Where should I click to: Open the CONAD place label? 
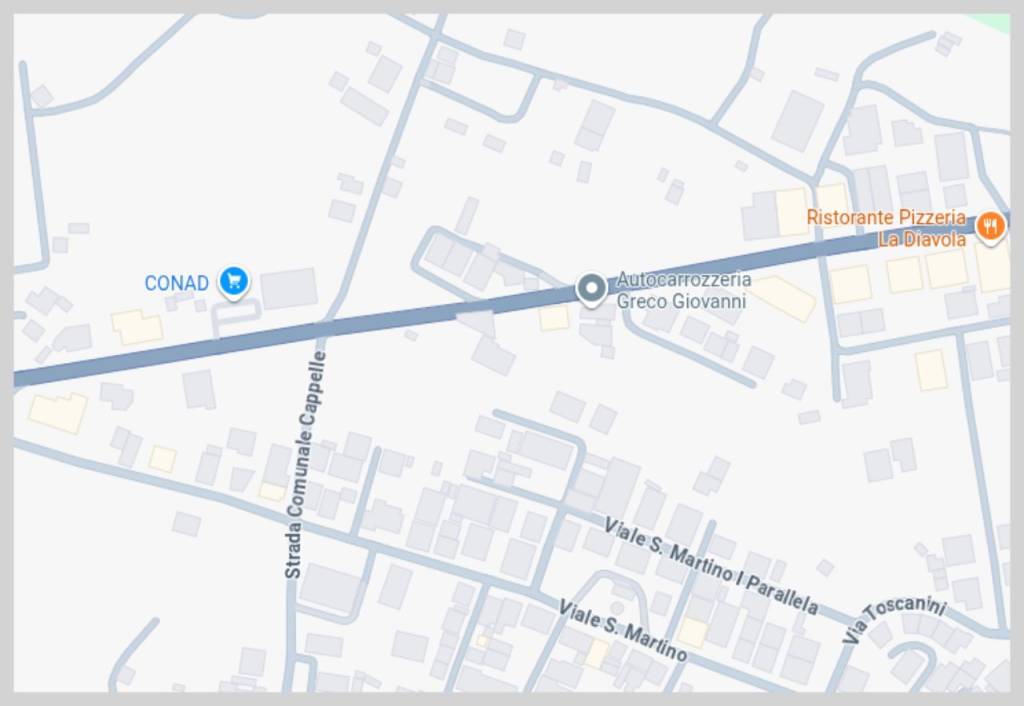[x=176, y=283]
